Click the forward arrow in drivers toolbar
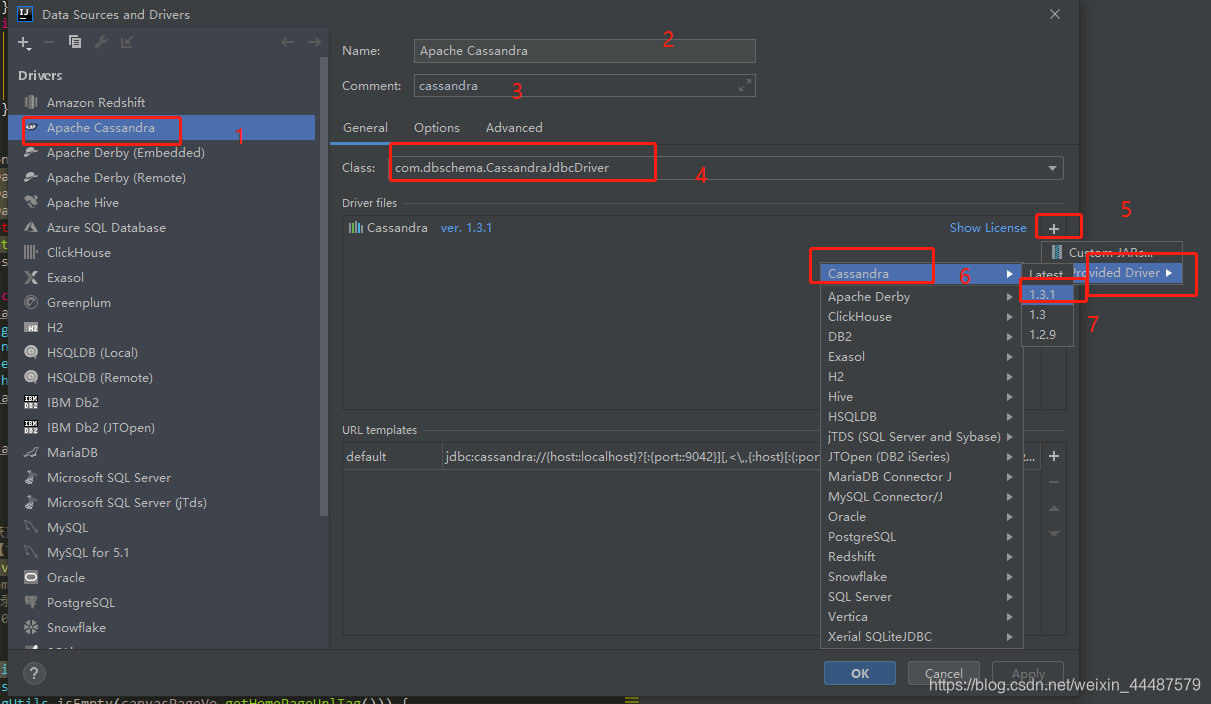Screen dimensions: 1211x704 tap(314, 42)
